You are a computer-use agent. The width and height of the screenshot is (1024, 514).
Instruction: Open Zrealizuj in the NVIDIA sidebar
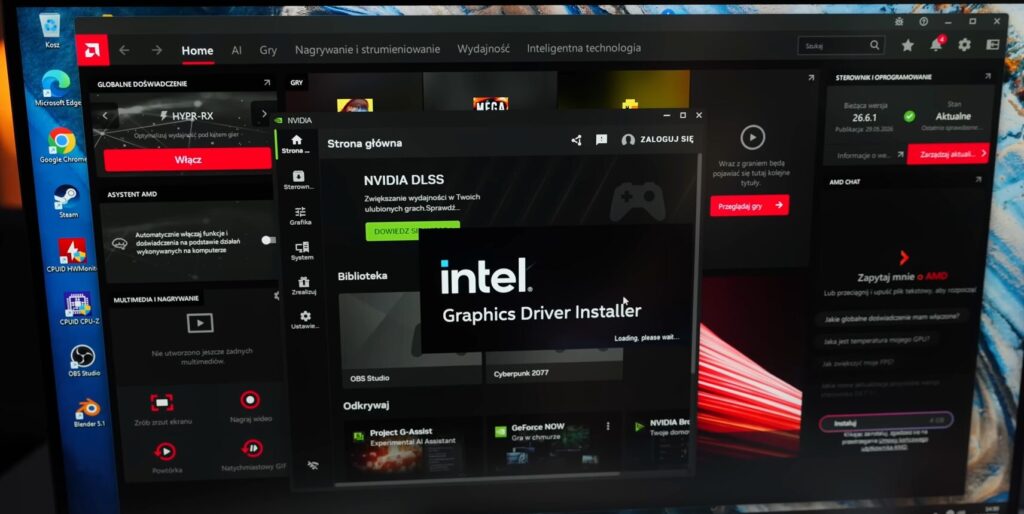coord(304,286)
